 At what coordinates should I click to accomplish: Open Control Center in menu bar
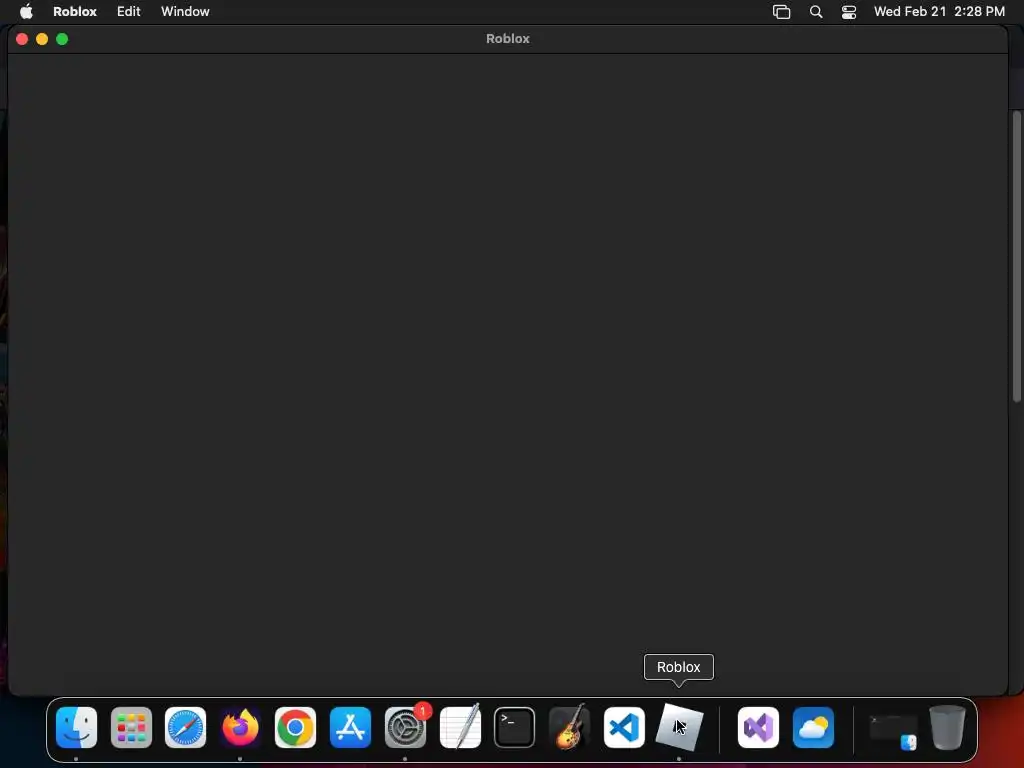849,12
